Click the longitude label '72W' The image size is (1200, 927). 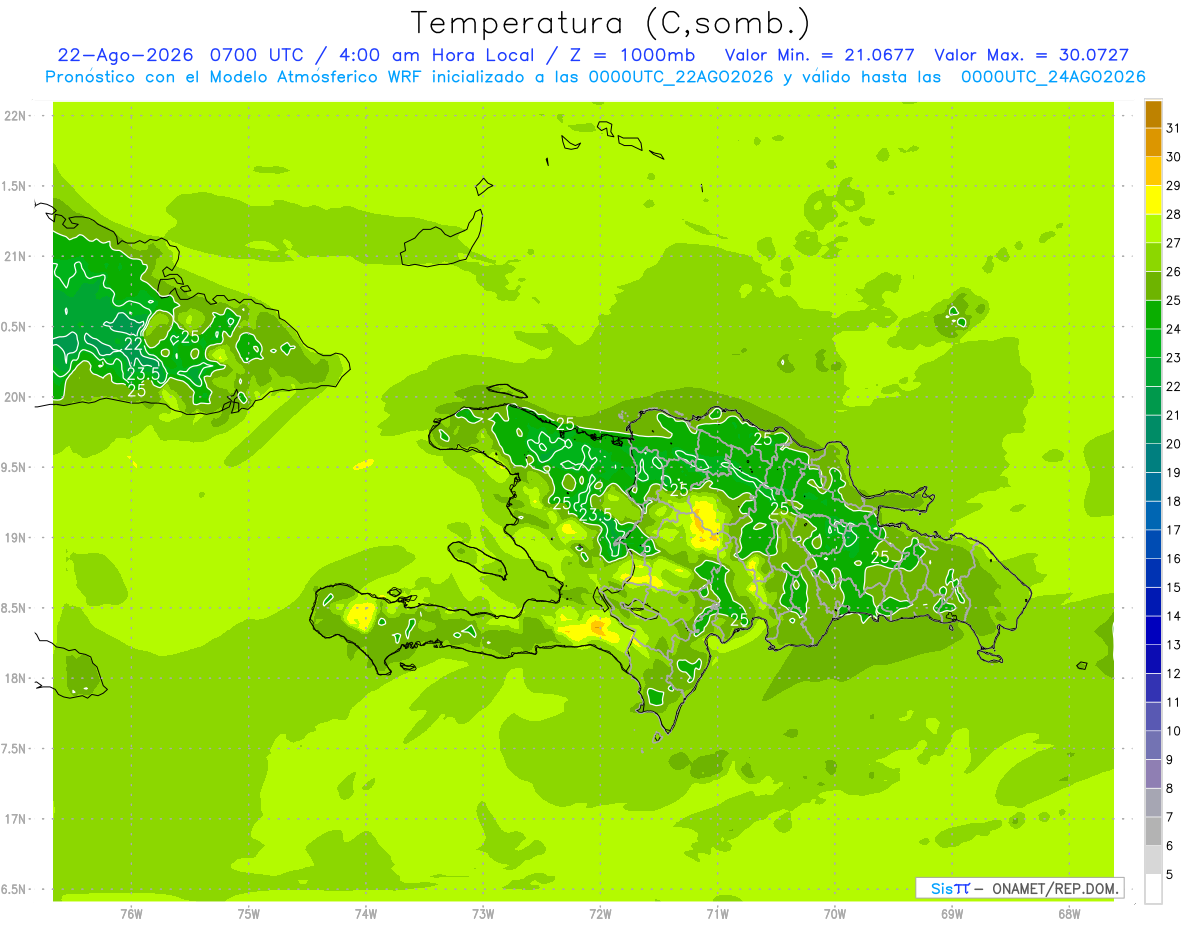coord(600,915)
